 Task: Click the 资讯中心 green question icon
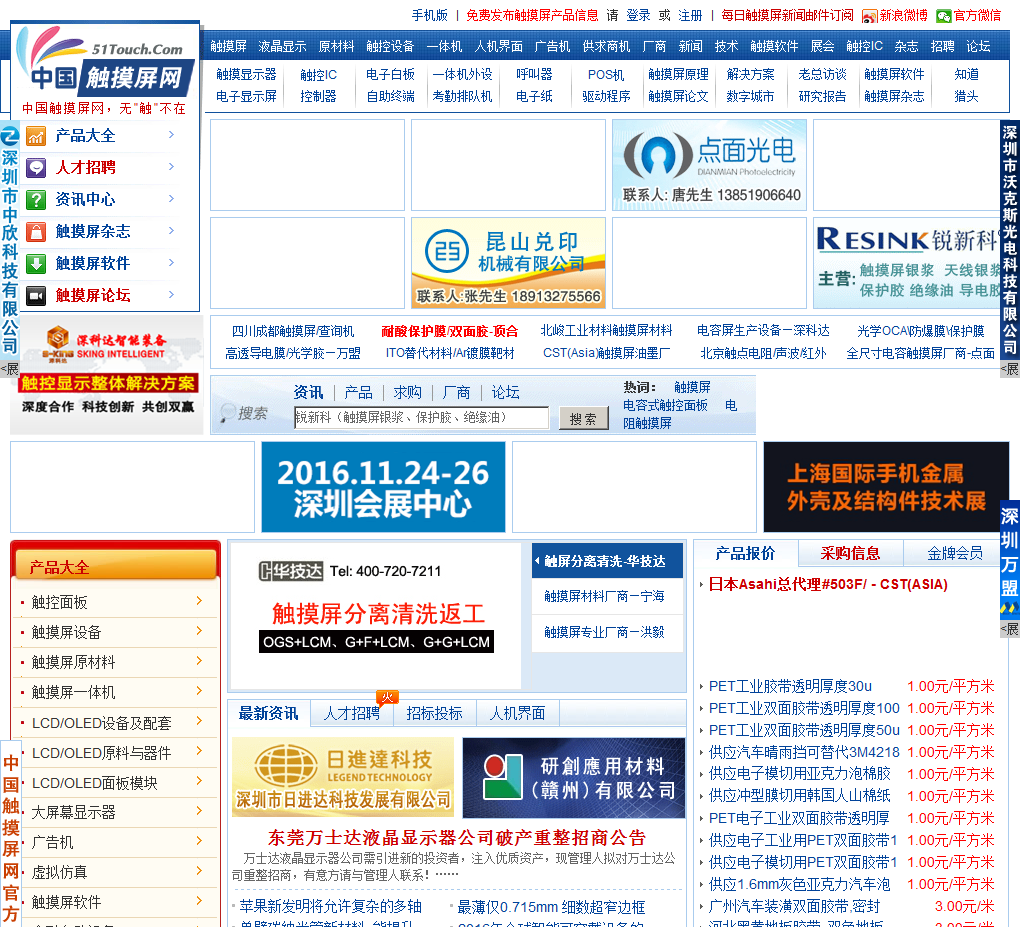[36, 200]
